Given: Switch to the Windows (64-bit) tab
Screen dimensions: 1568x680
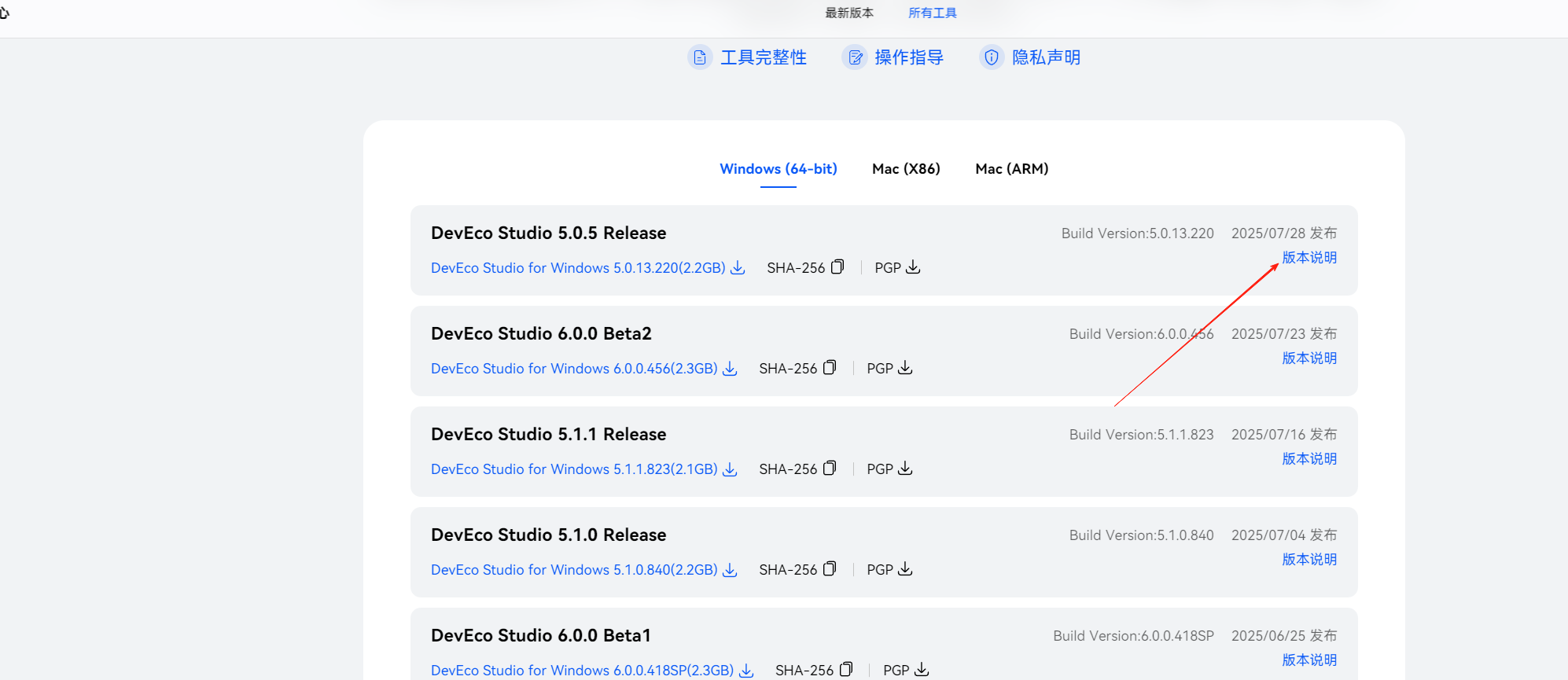Looking at the screenshot, I should pos(778,169).
